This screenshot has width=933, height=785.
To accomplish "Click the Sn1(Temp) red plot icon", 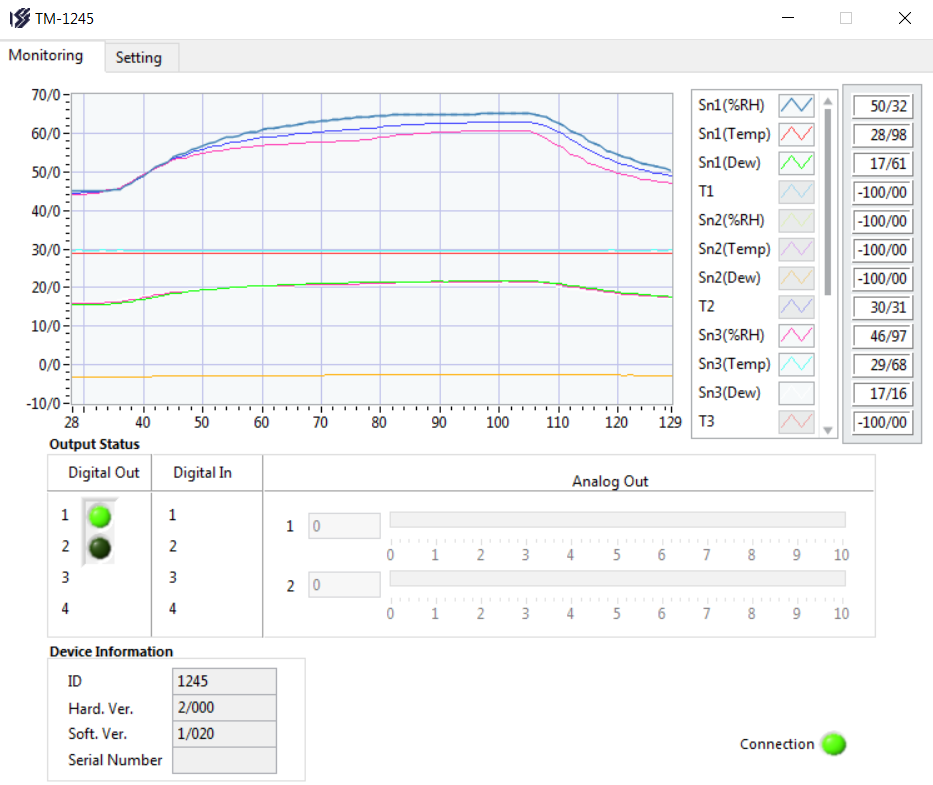I will (x=796, y=134).
